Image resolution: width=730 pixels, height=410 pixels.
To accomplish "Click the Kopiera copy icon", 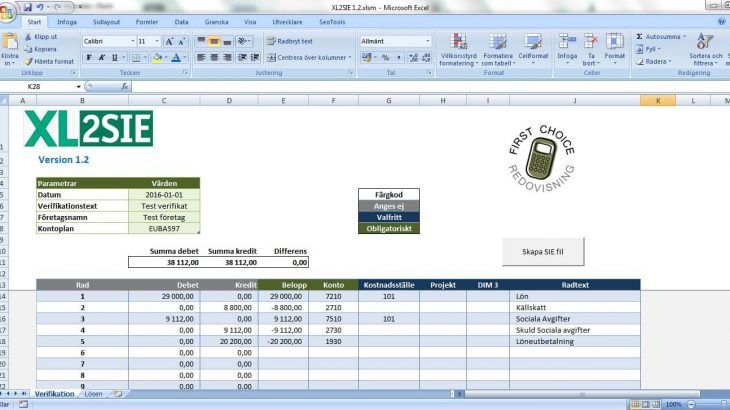I will [x=28, y=49].
